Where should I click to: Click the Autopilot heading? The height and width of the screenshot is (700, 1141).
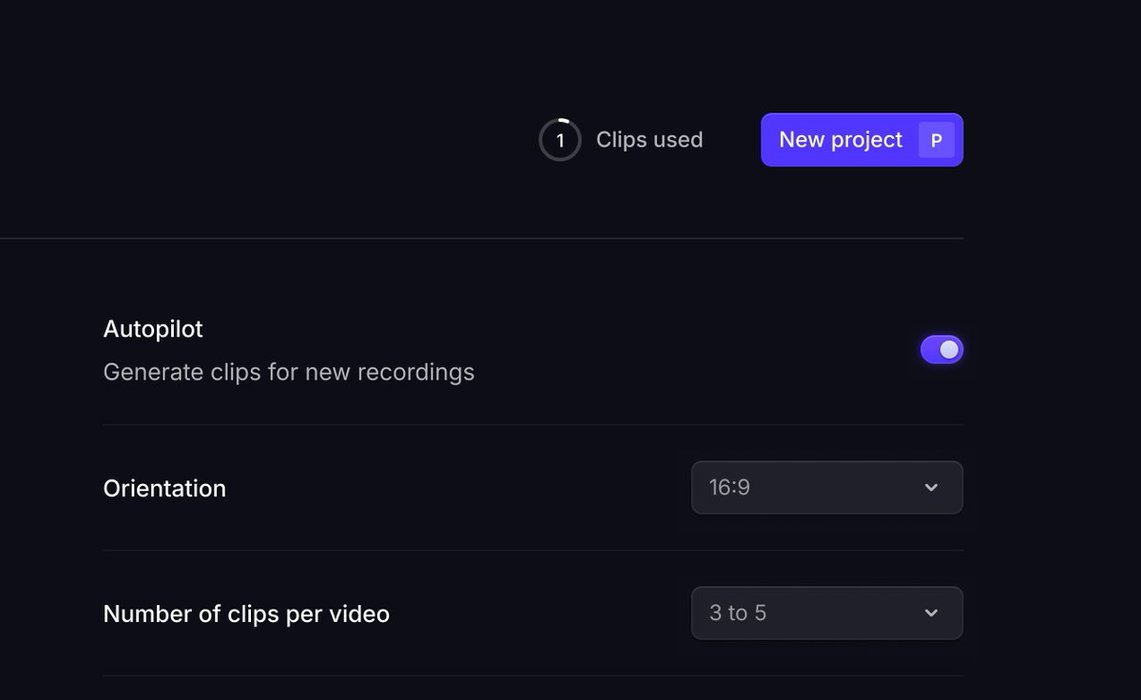(x=153, y=329)
